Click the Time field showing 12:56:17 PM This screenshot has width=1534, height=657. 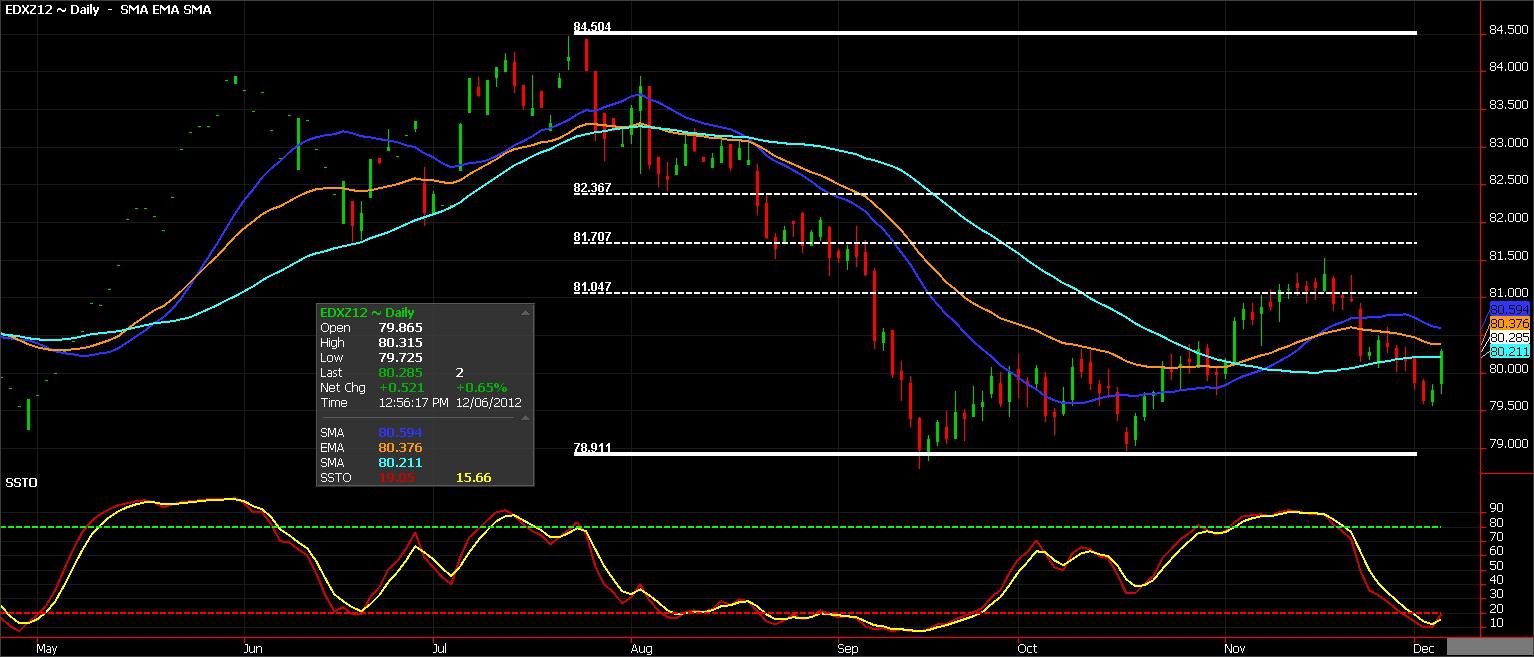tap(413, 402)
